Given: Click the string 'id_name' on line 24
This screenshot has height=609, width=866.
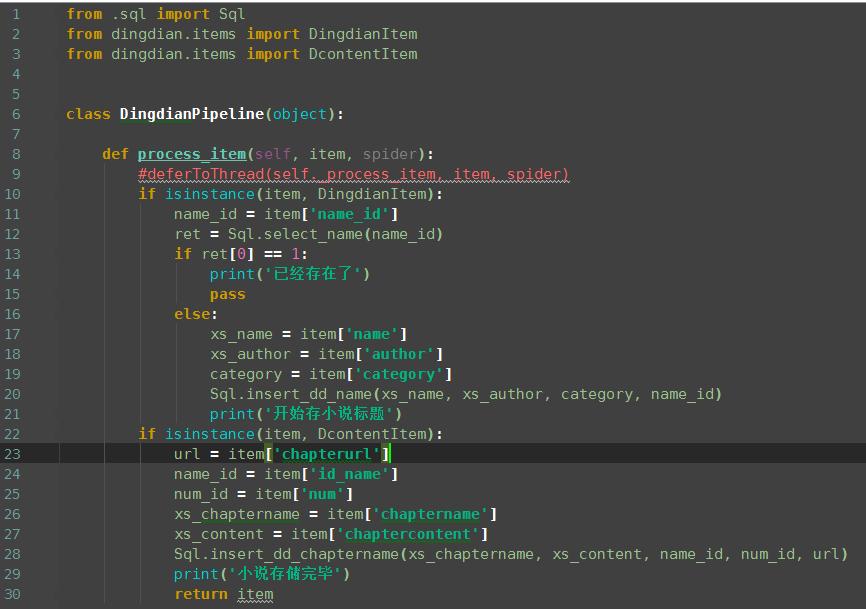Looking at the screenshot, I should [349, 474].
